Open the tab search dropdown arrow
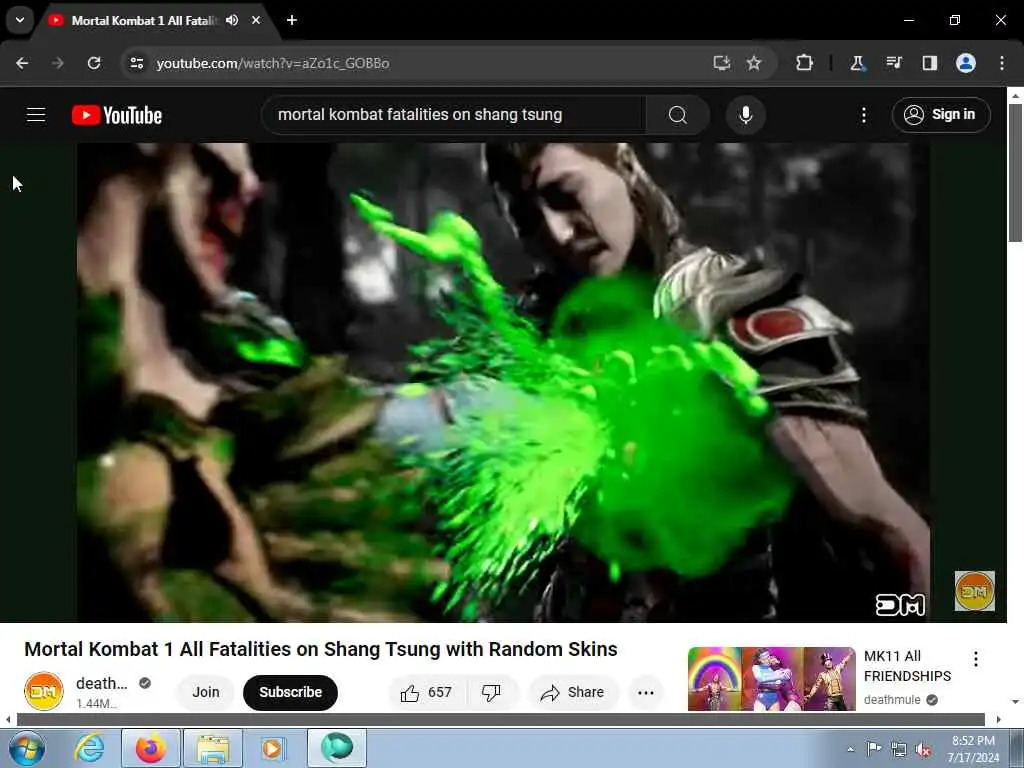This screenshot has height=768, width=1024. (x=20, y=20)
